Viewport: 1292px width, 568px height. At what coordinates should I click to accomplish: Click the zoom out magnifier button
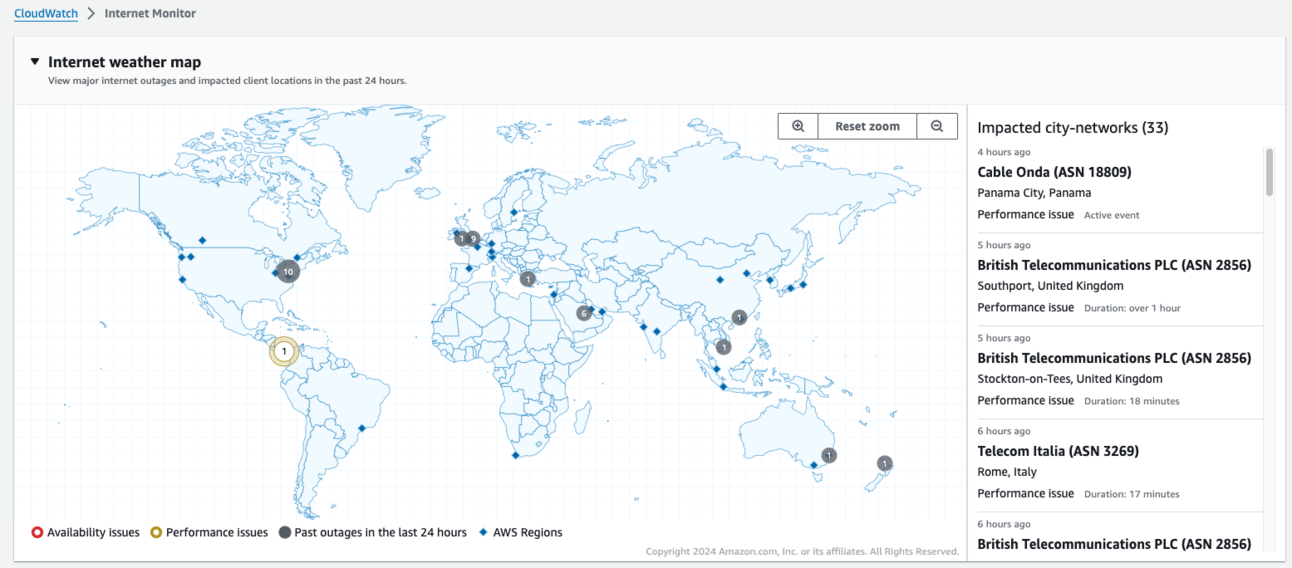[937, 126]
